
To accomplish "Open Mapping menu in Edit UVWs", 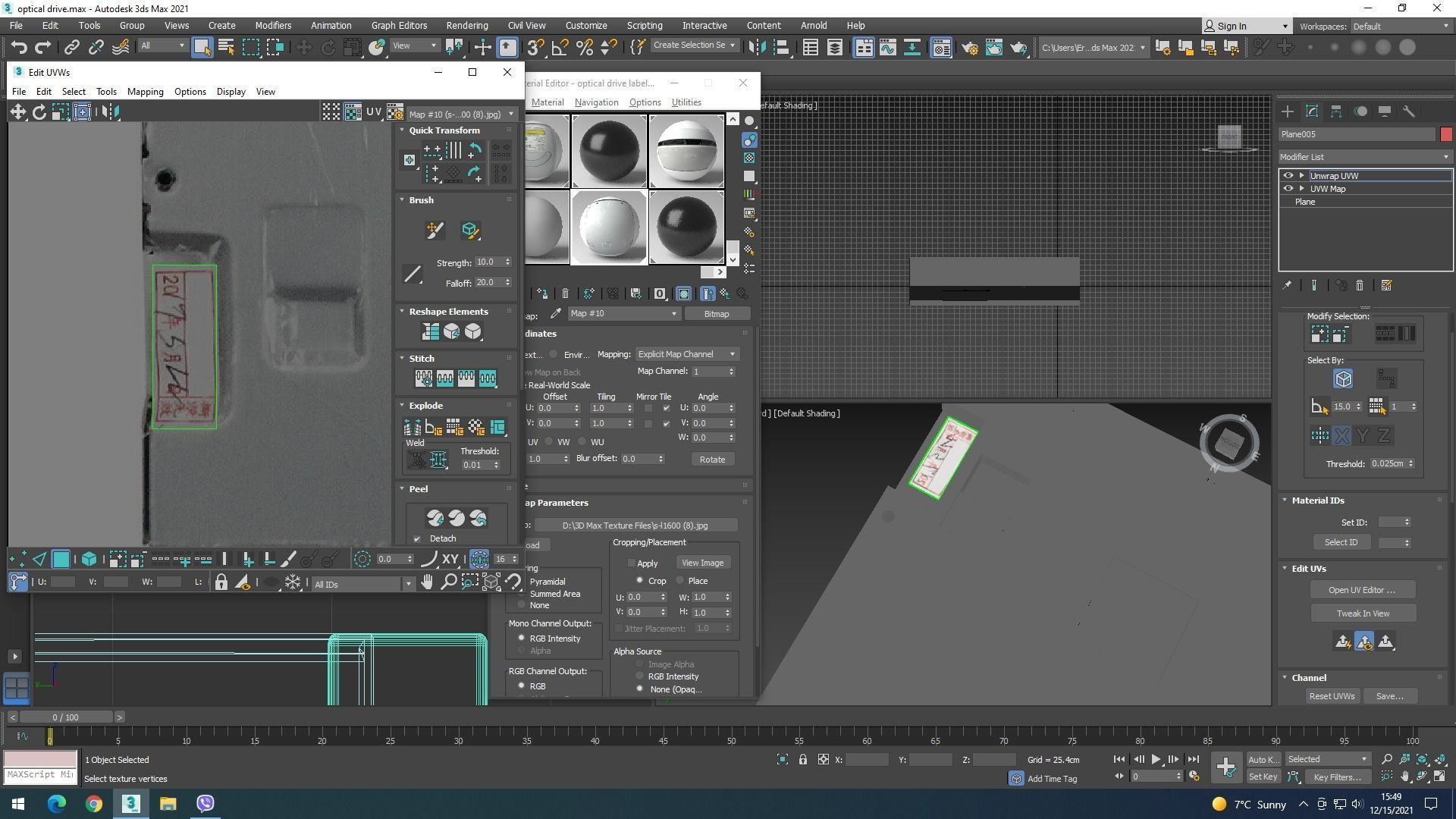I will (145, 92).
